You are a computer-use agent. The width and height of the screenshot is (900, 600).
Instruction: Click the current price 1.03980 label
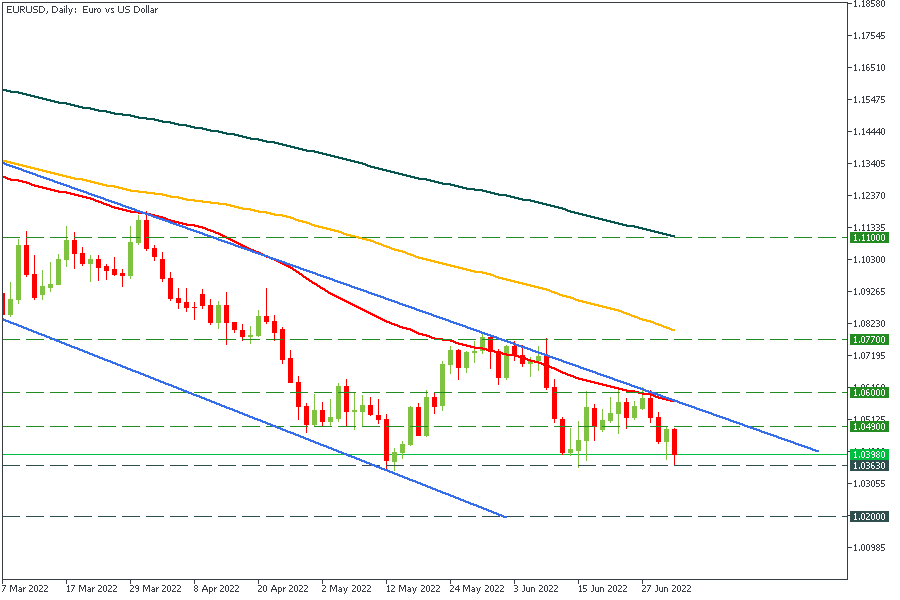[866, 455]
